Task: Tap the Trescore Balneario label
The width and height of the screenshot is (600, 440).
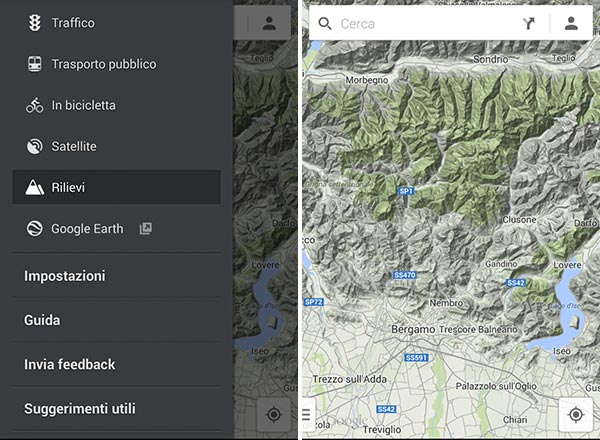Action: [478, 329]
